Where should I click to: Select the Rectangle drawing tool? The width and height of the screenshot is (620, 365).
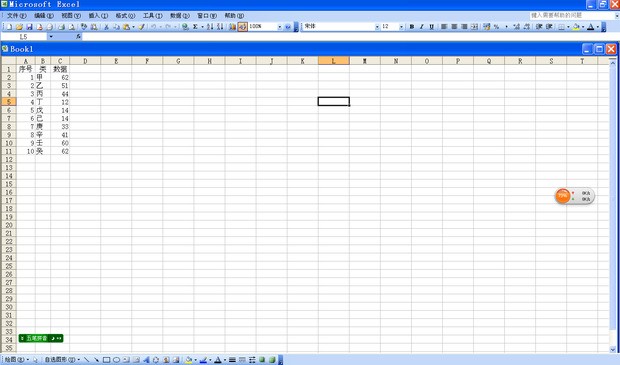[x=106, y=360]
